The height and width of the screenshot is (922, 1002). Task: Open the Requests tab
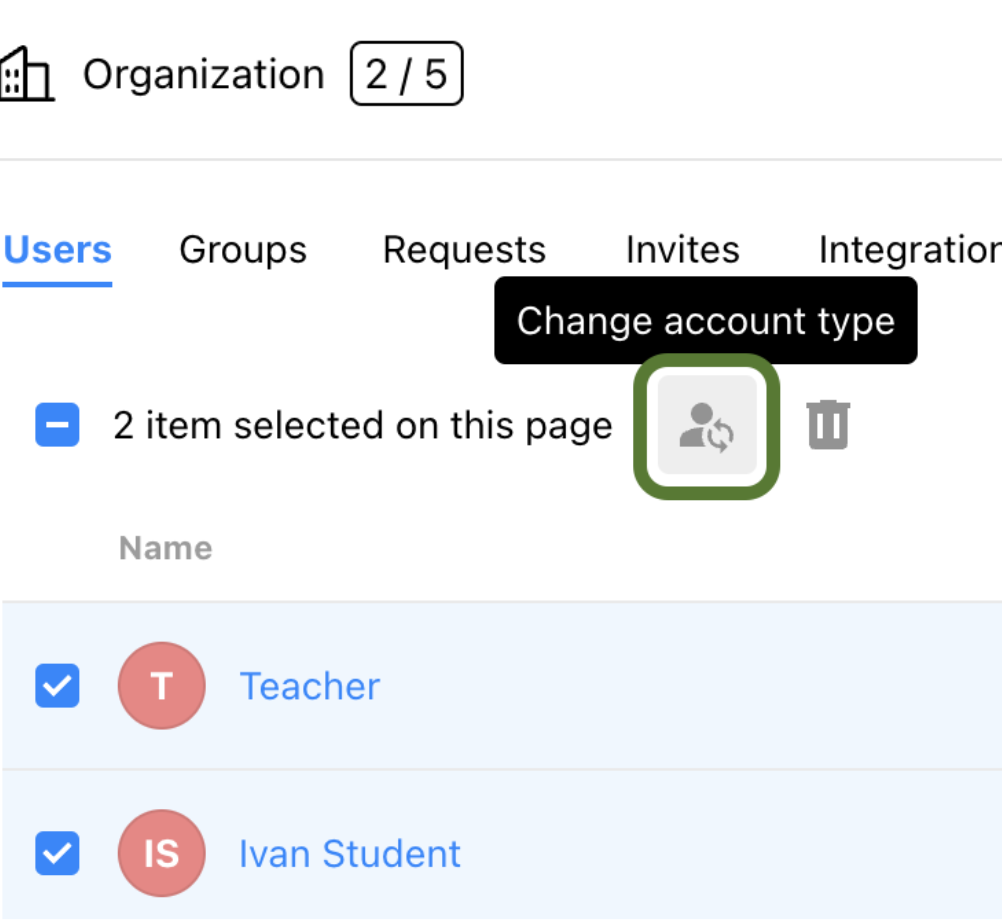point(465,250)
